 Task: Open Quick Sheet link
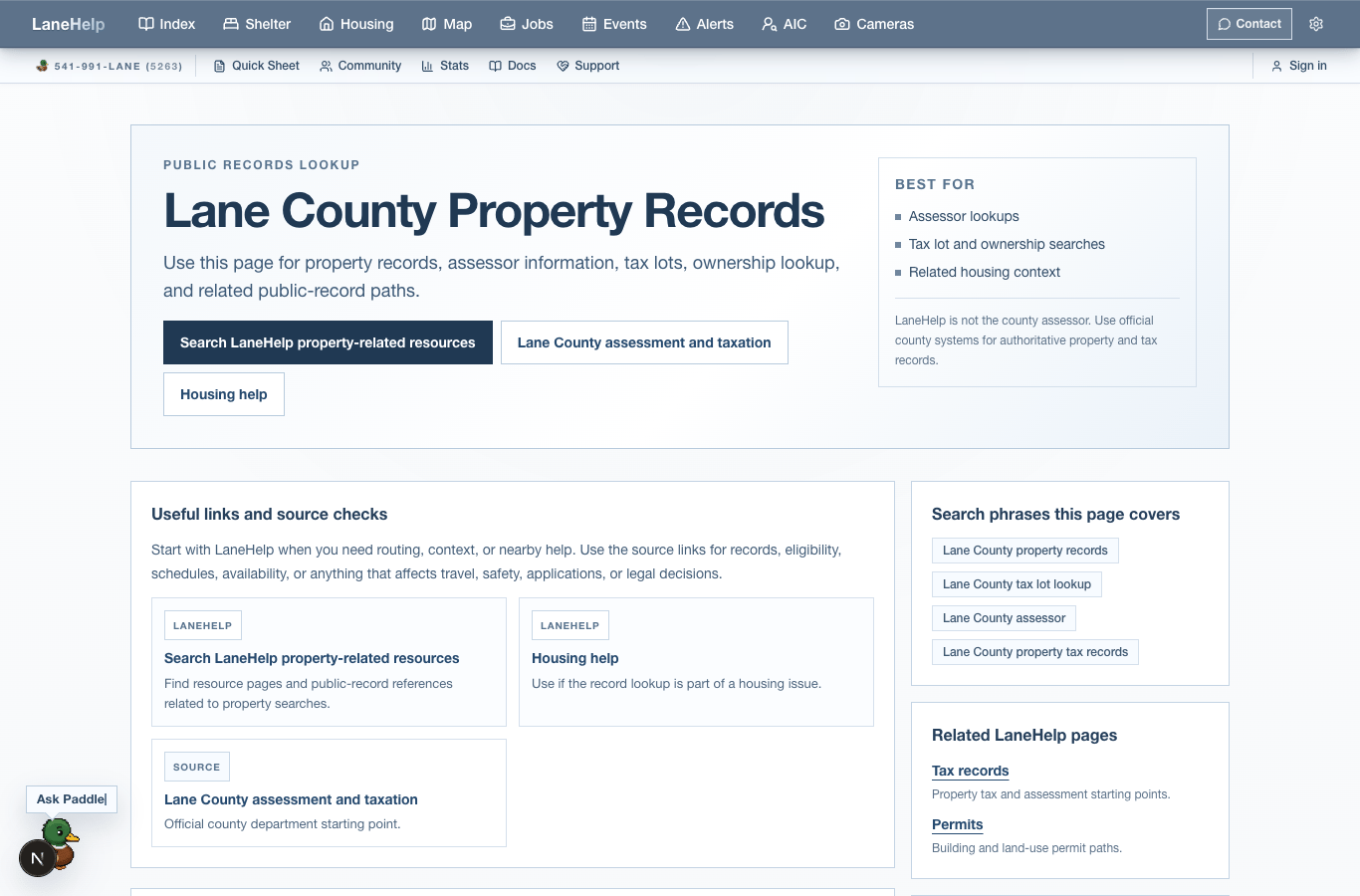point(256,66)
